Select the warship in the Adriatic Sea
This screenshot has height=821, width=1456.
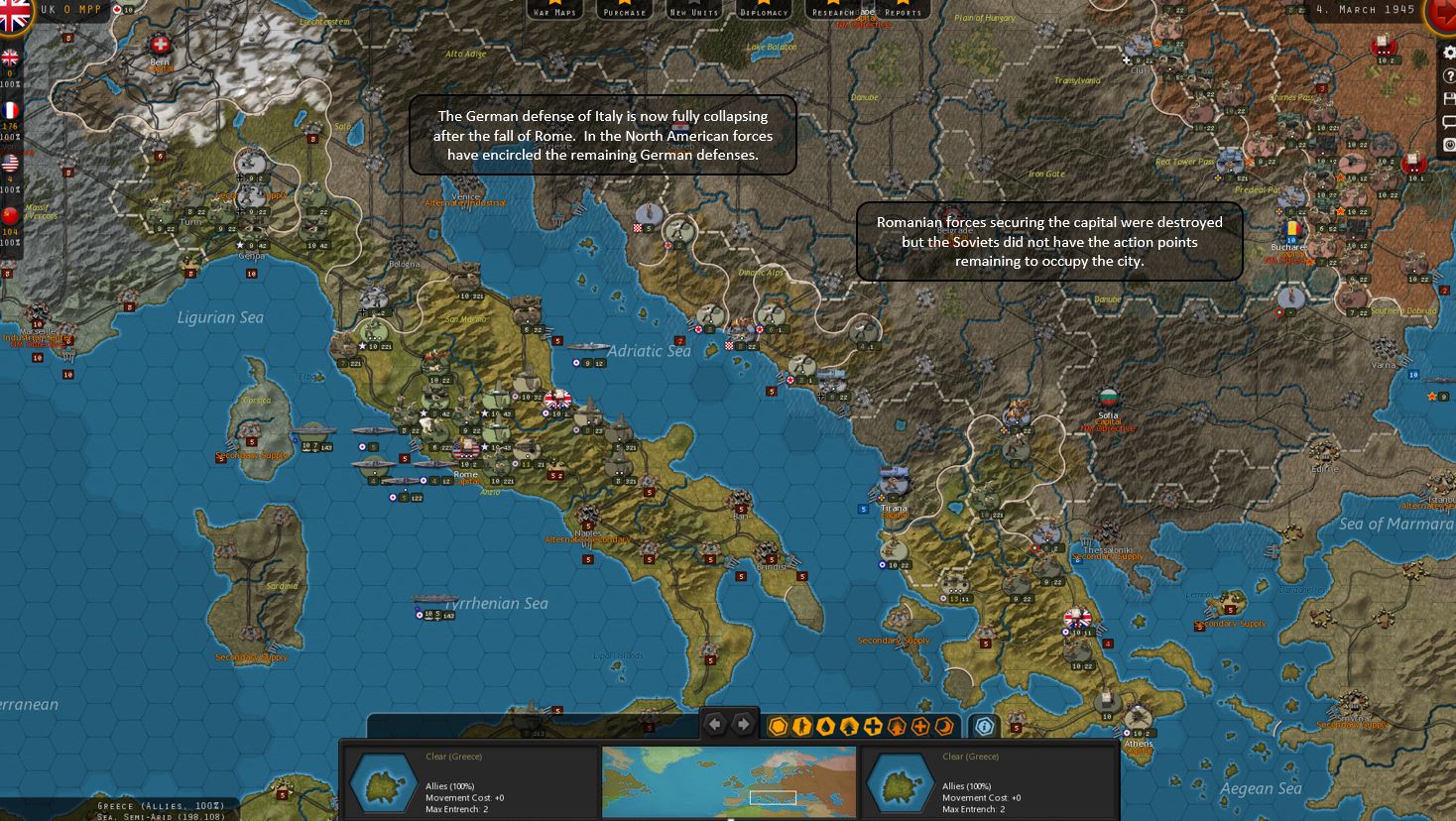click(x=589, y=349)
